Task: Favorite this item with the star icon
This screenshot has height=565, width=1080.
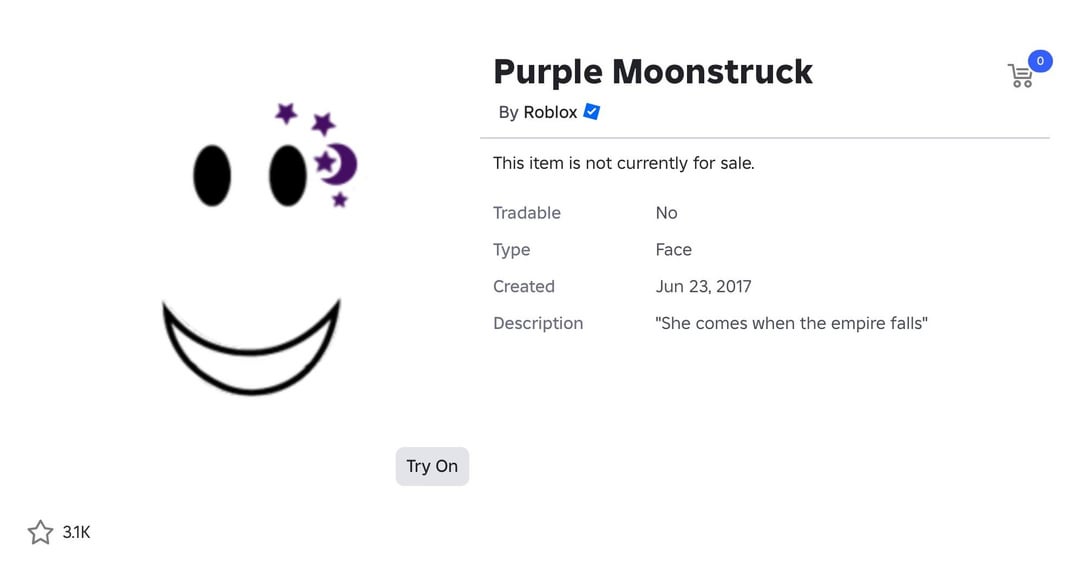Action: pos(40,532)
